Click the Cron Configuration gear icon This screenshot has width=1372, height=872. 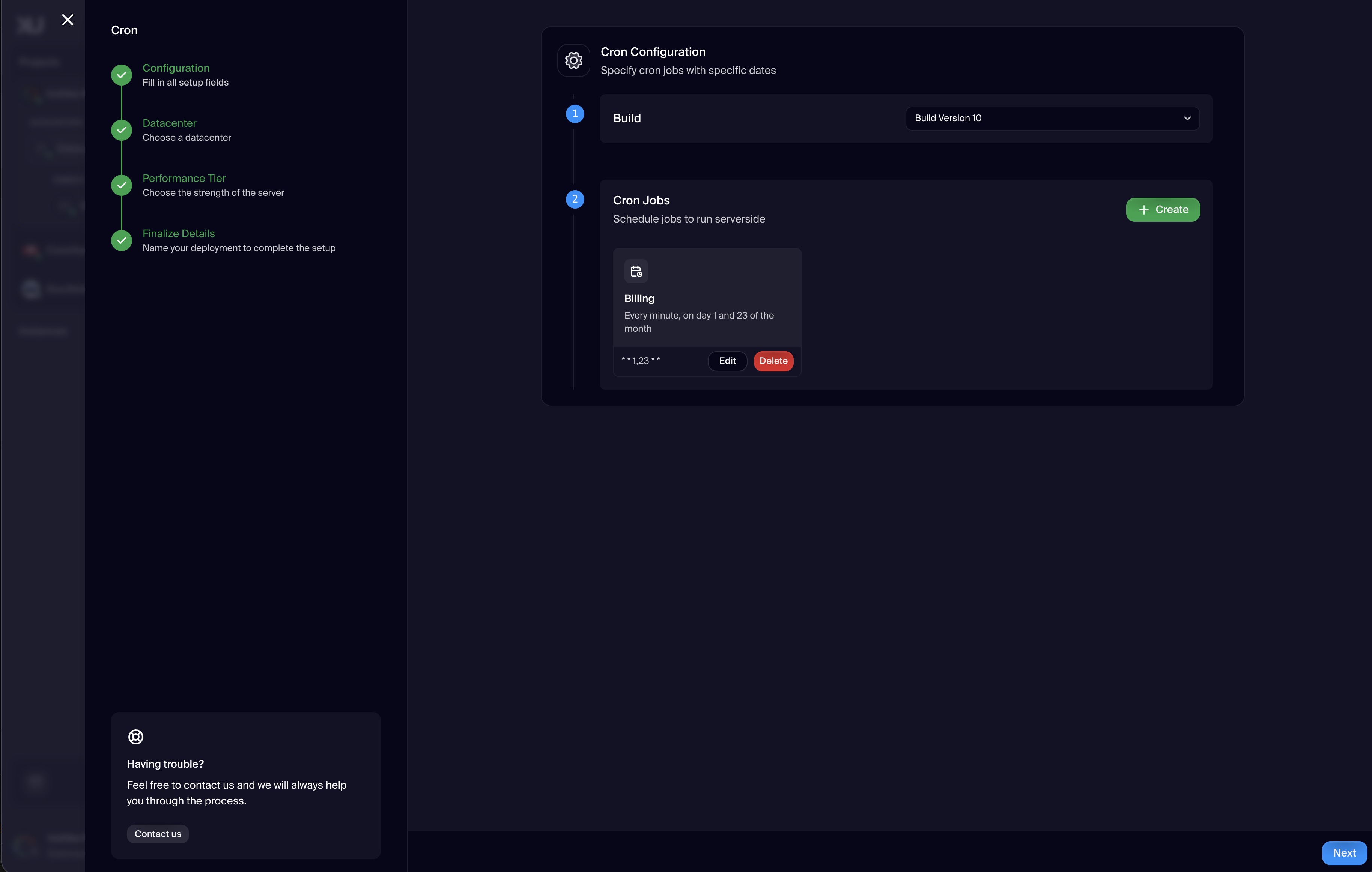click(x=573, y=60)
